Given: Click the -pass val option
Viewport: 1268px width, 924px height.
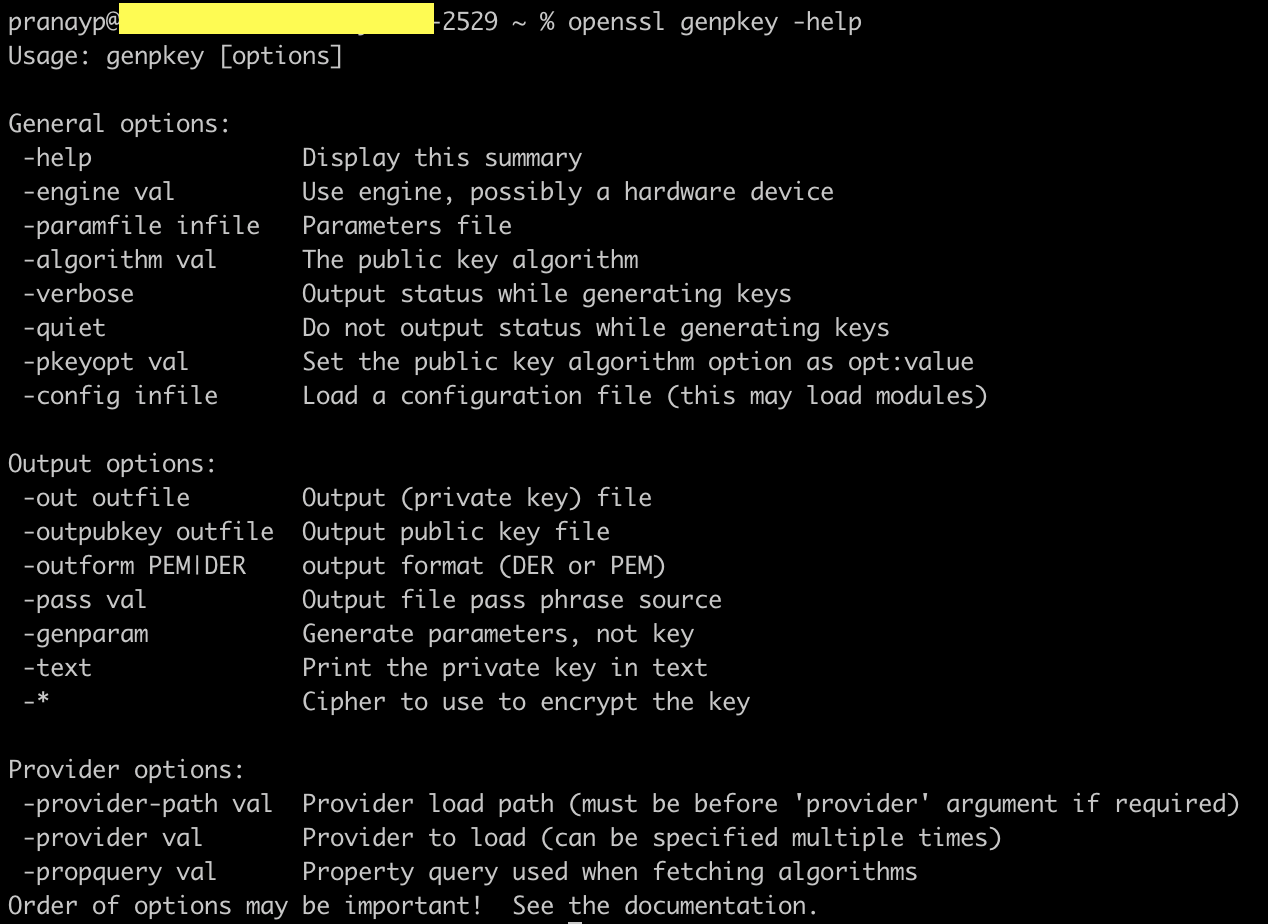Looking at the screenshot, I should click(84, 600).
